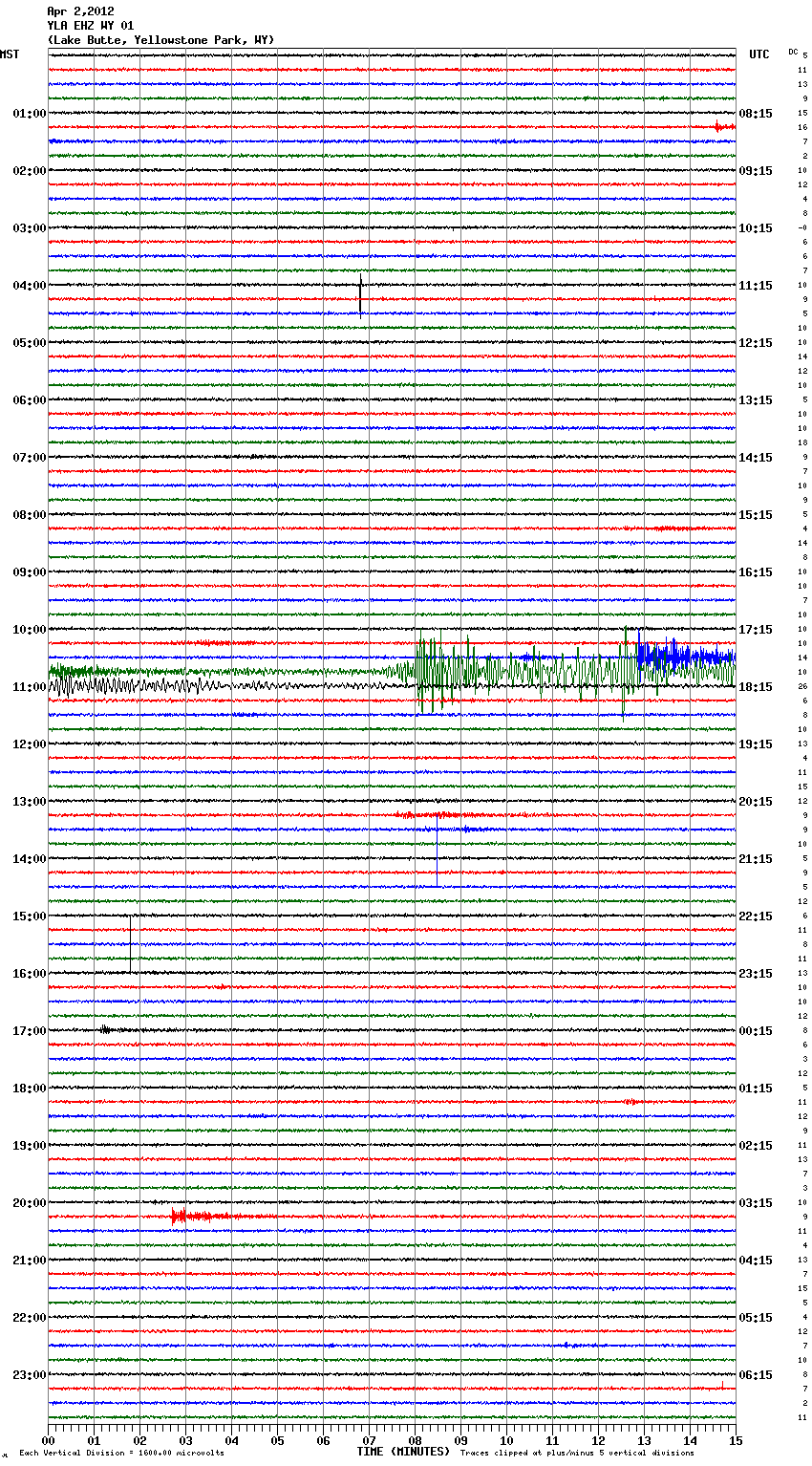Viewport: 812px width, 1466px height.
Task: Select the '12:00' MST time label
Action: pos(30,744)
